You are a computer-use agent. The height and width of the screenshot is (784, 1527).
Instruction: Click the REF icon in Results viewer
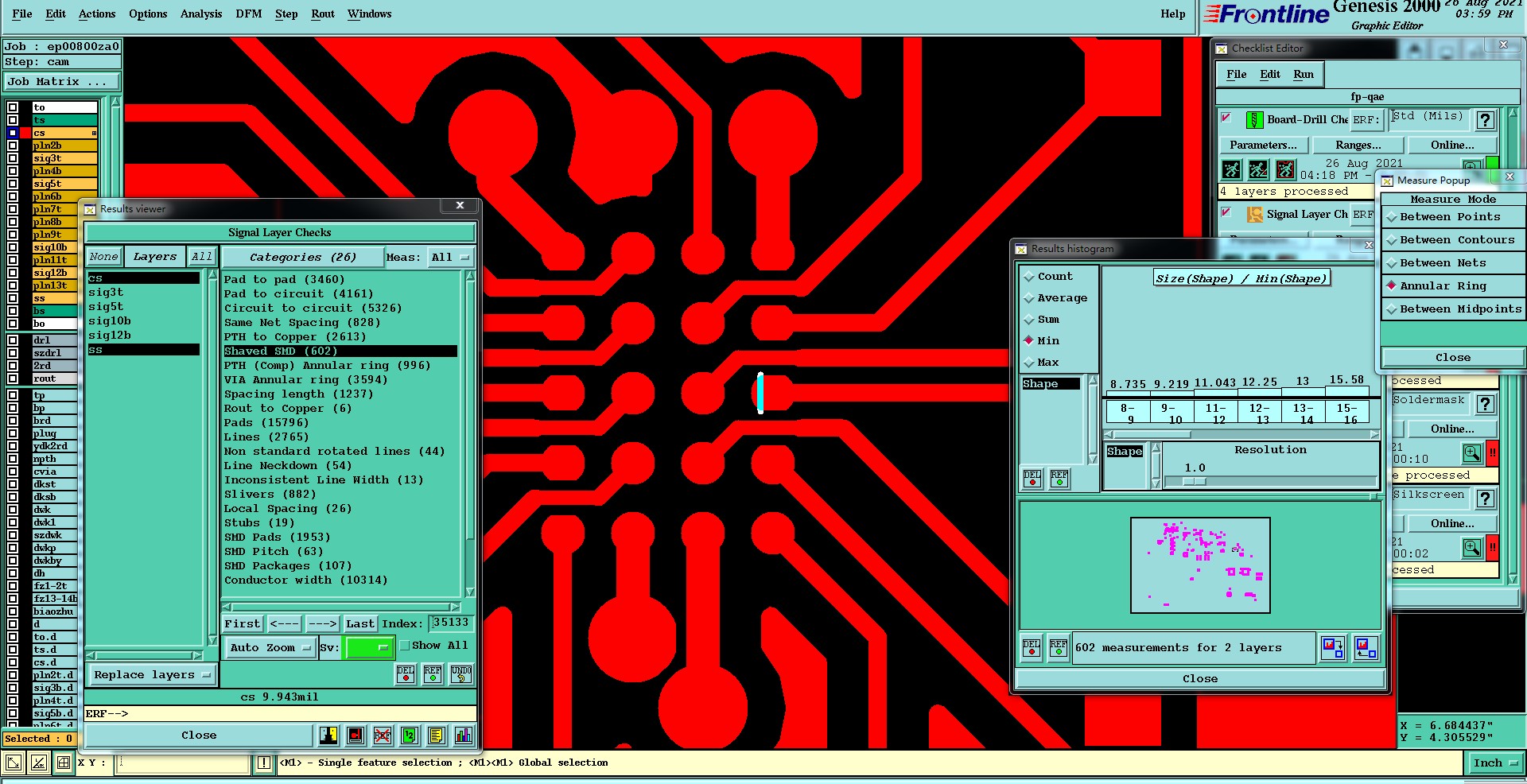pyautogui.click(x=433, y=674)
